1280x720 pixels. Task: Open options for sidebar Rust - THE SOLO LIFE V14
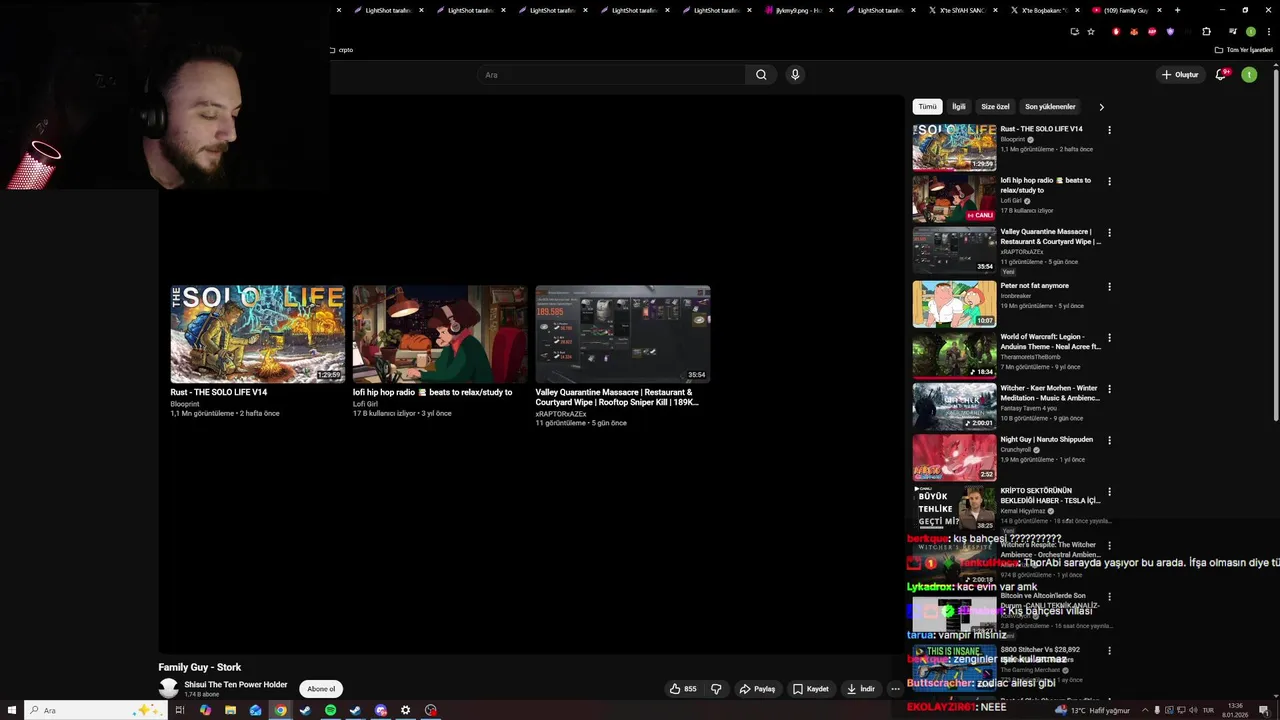click(x=1109, y=130)
